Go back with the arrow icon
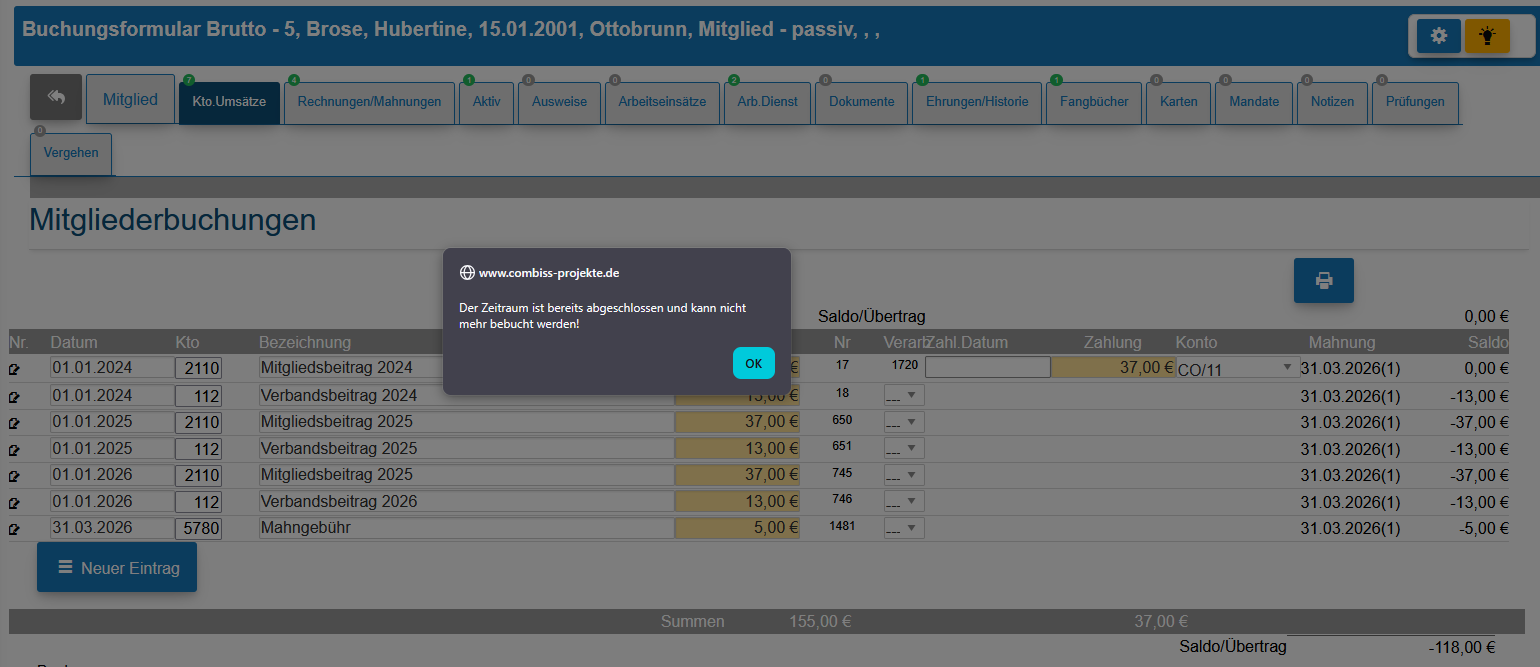 [56, 97]
